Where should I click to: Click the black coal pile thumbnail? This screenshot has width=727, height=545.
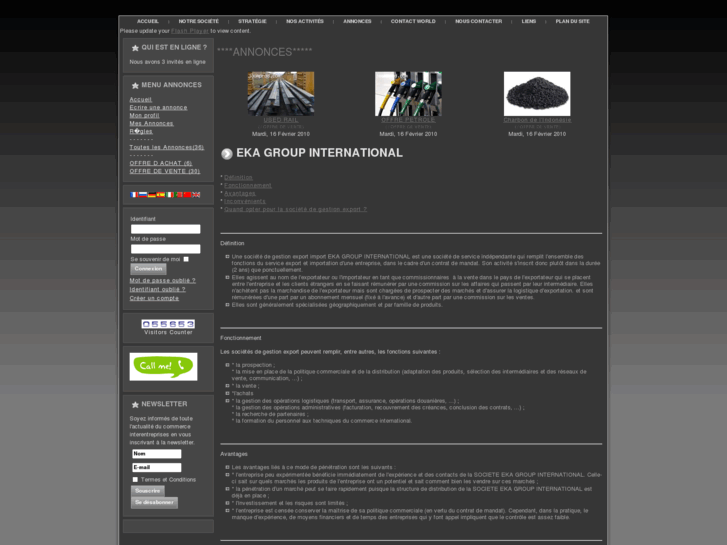(x=537, y=94)
